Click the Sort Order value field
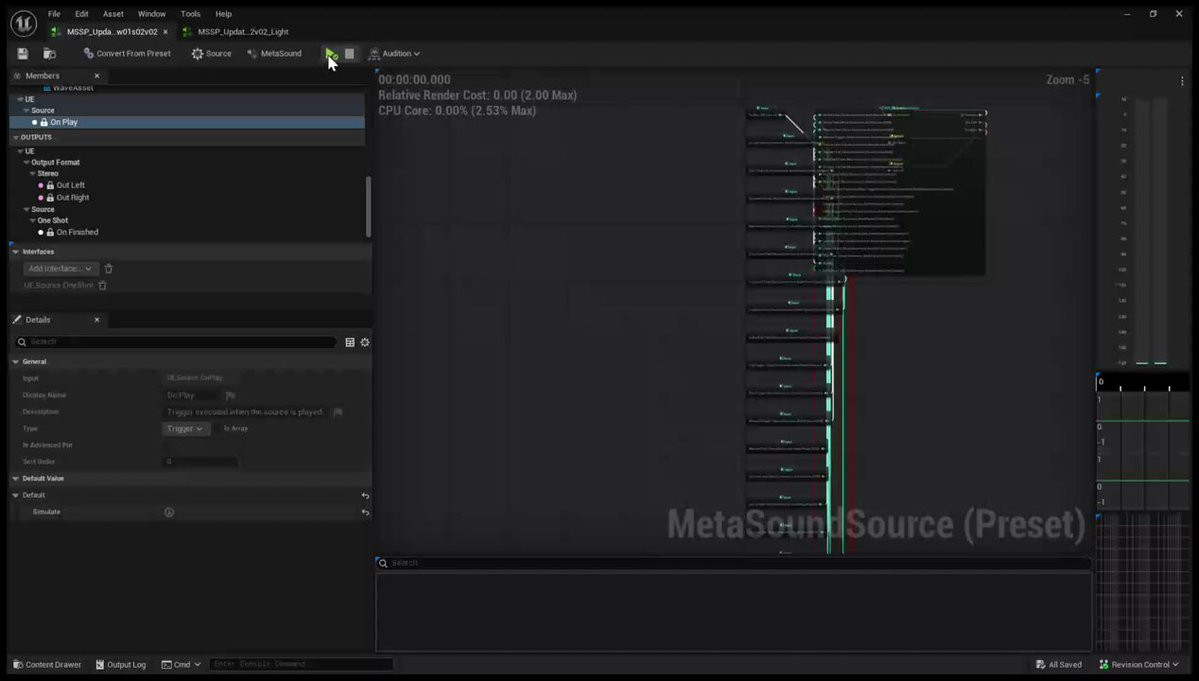 [x=201, y=462]
